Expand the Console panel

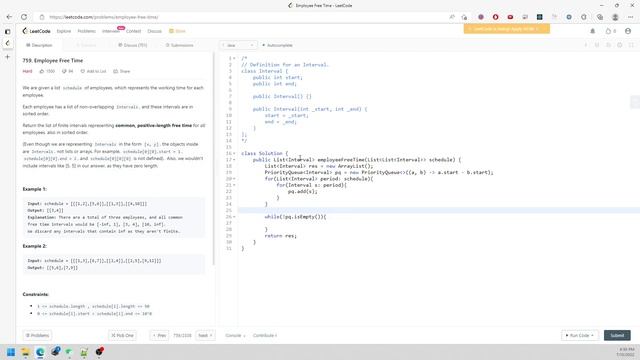(x=235, y=336)
